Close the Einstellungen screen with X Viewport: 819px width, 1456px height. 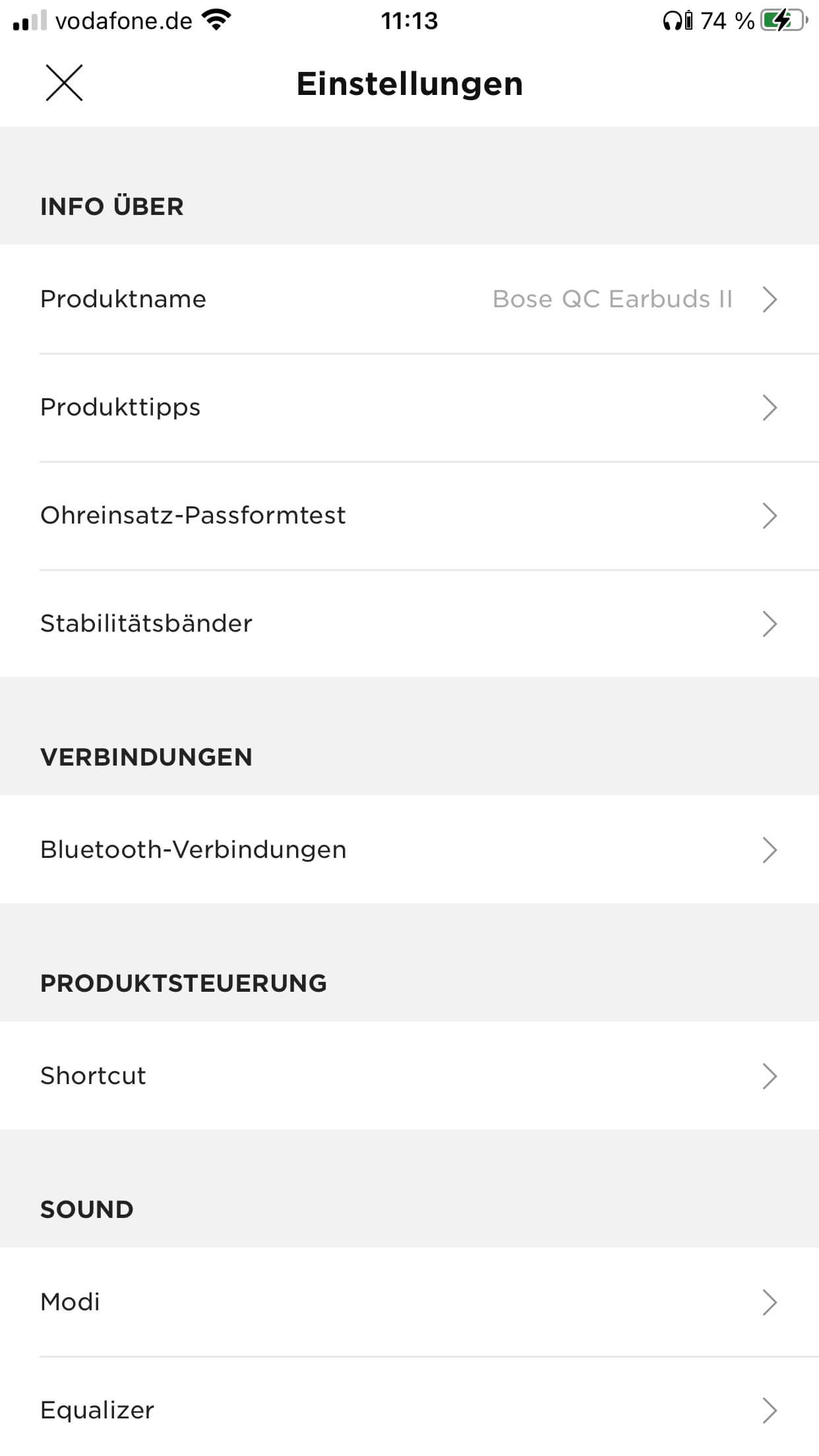pyautogui.click(x=64, y=83)
